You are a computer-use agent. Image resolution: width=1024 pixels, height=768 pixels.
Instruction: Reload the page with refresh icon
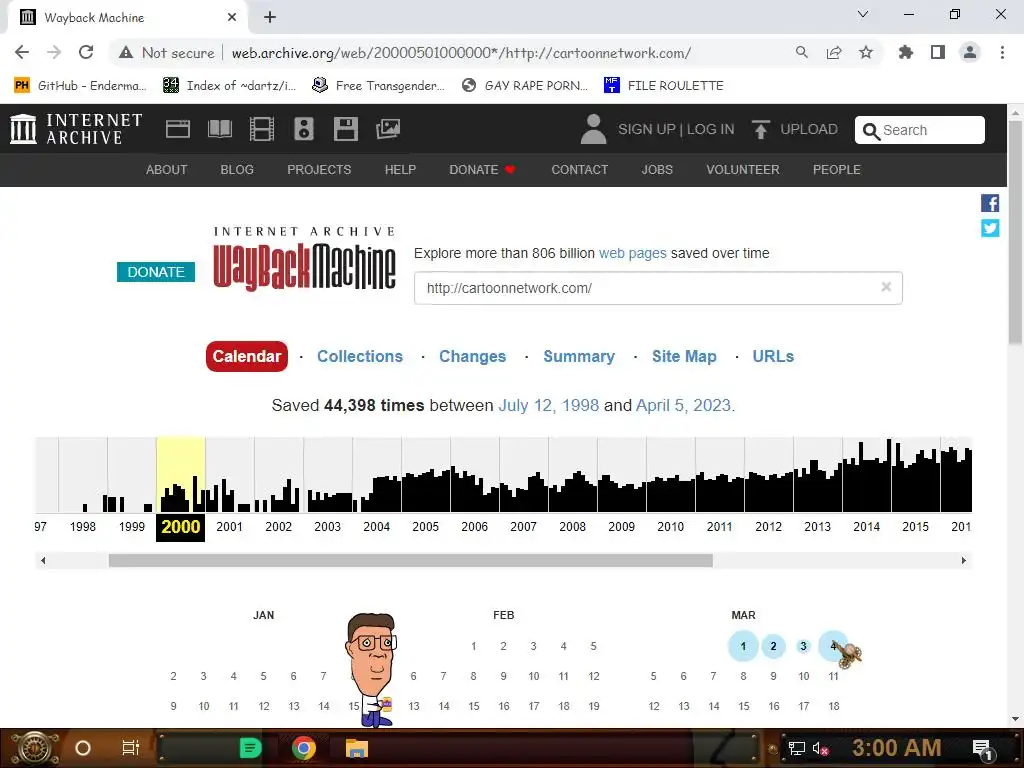click(86, 52)
